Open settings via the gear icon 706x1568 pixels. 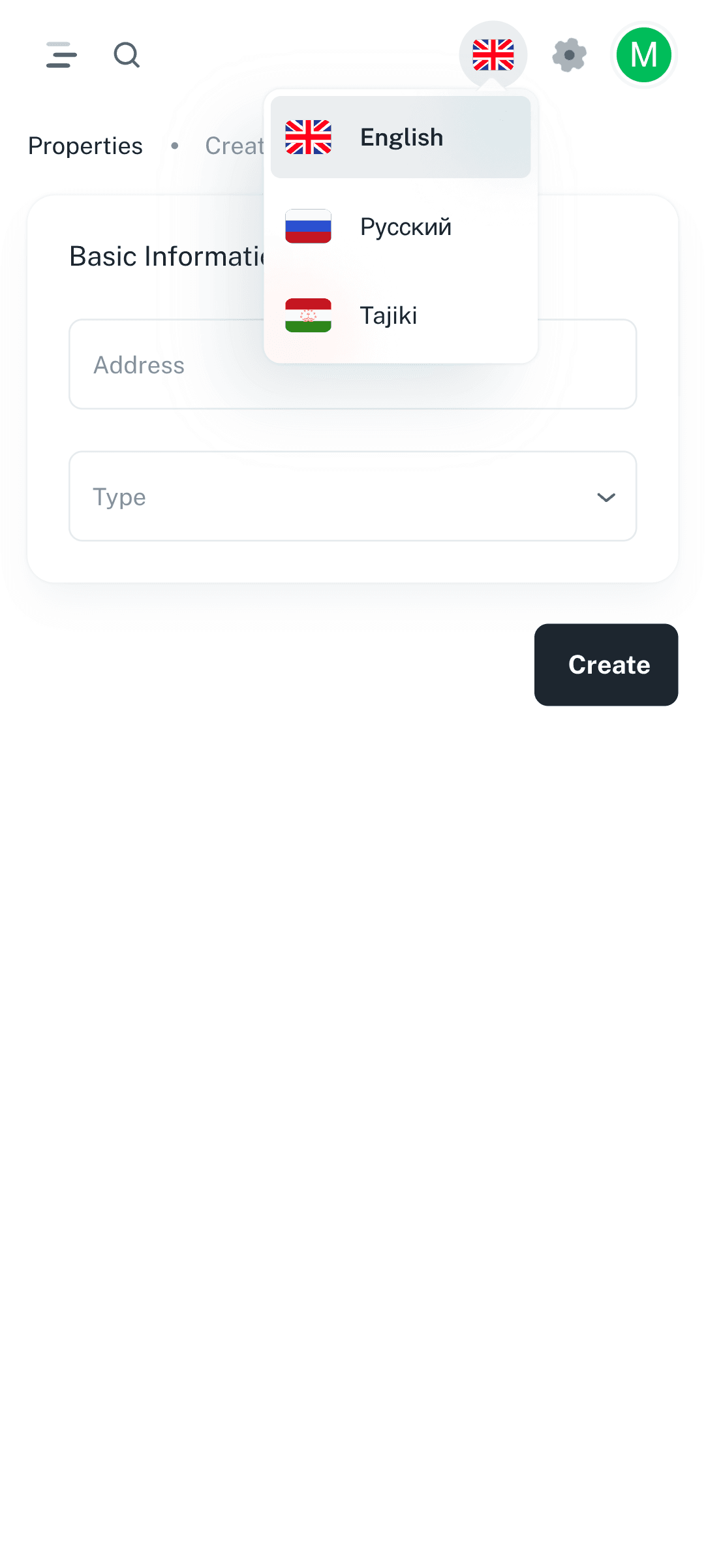click(569, 55)
